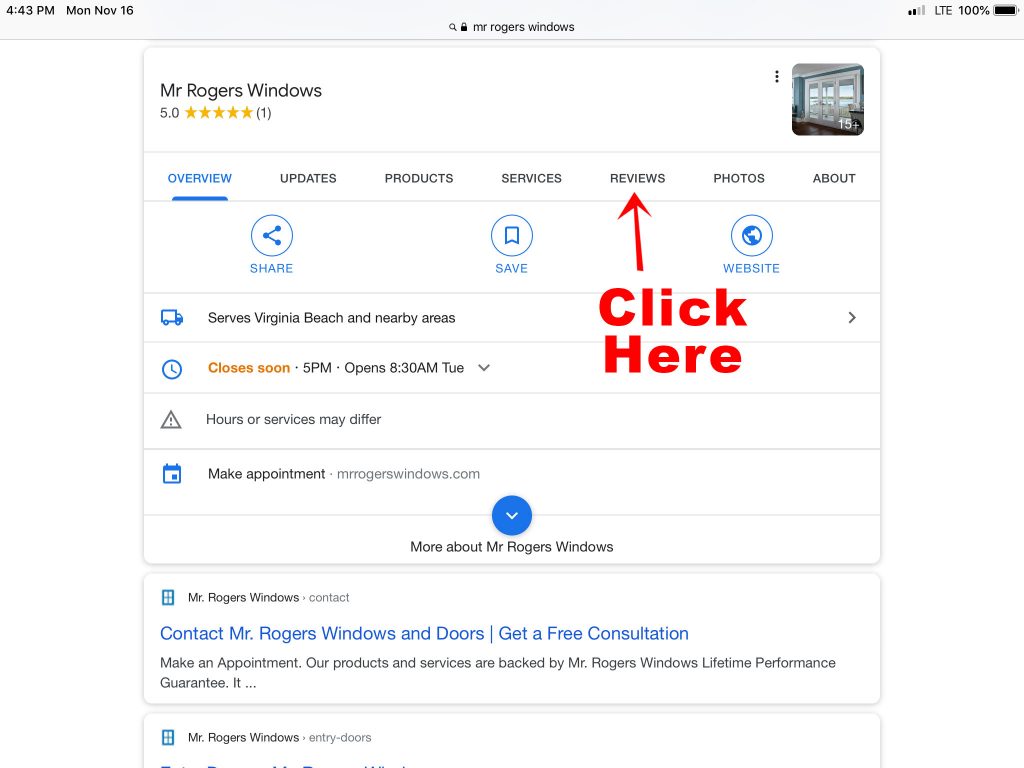Tap Hours or services may differ
The width and height of the screenshot is (1024, 768).
pyautogui.click(x=294, y=419)
